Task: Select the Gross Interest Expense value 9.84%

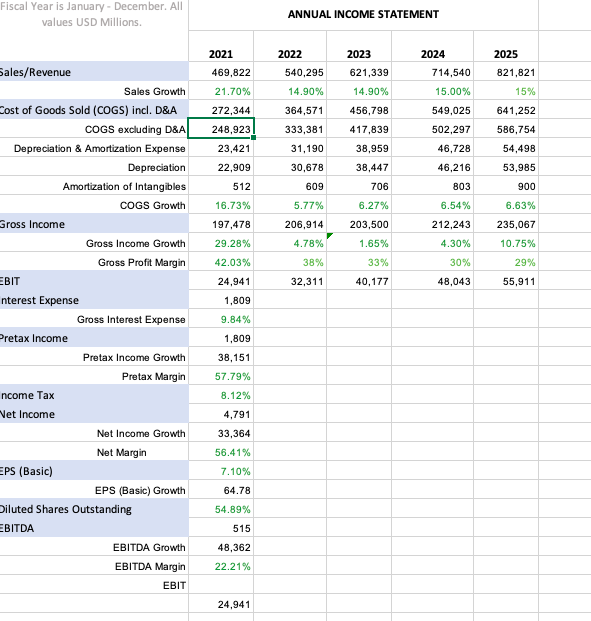Action: pos(221,319)
